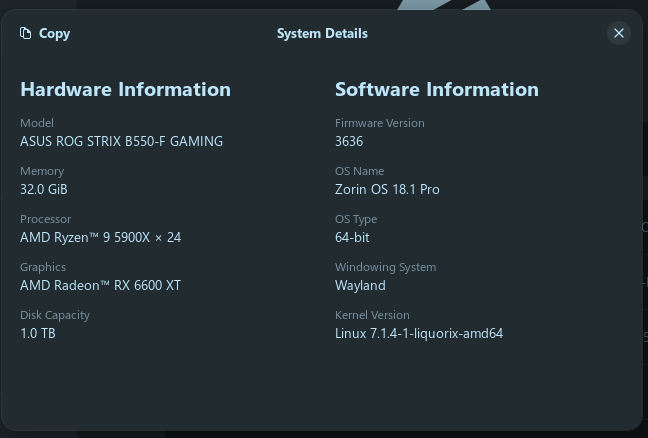This screenshot has width=648, height=438.
Task: Close the System Details dialog
Action: tap(619, 33)
